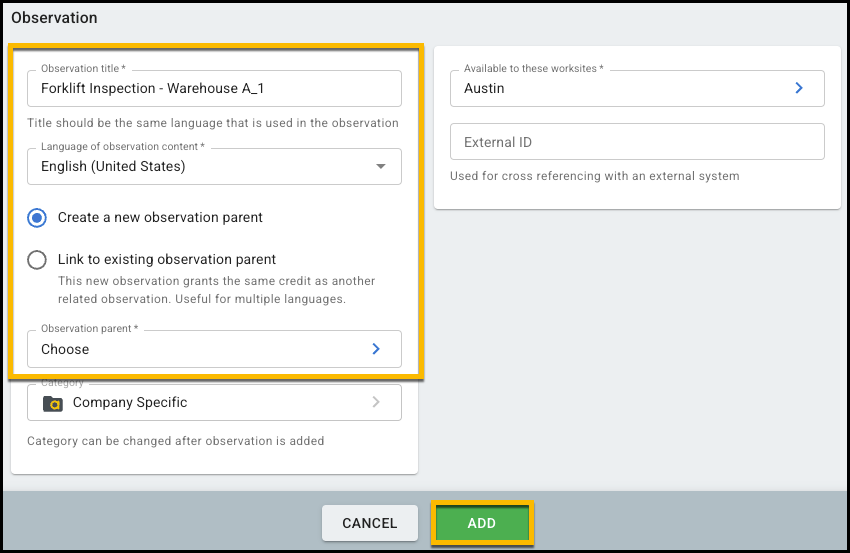Screen dimensions: 850x553
Task: Click the Observation heading text
Action: 54,17
